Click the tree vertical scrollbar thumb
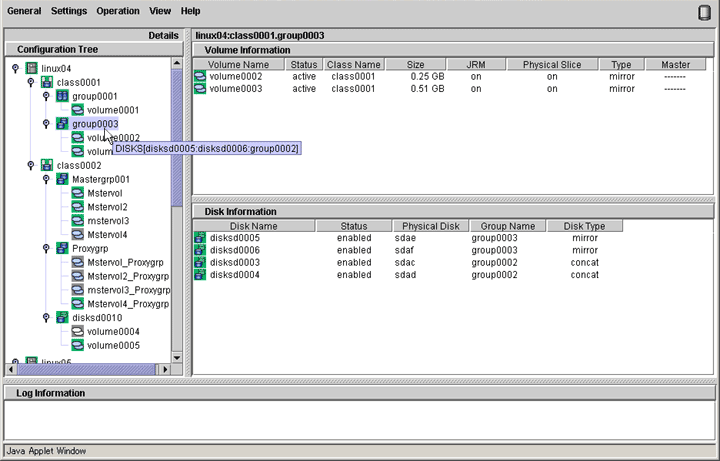This screenshot has height=461, width=720. click(177, 138)
